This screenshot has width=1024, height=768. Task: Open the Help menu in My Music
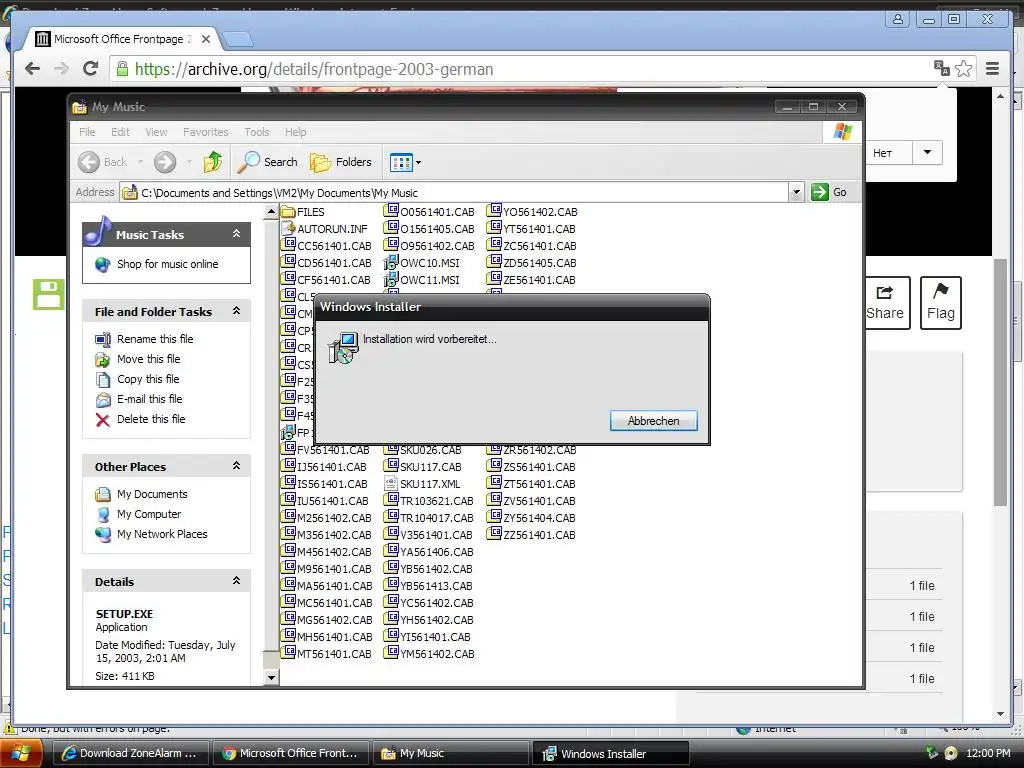pyautogui.click(x=295, y=132)
